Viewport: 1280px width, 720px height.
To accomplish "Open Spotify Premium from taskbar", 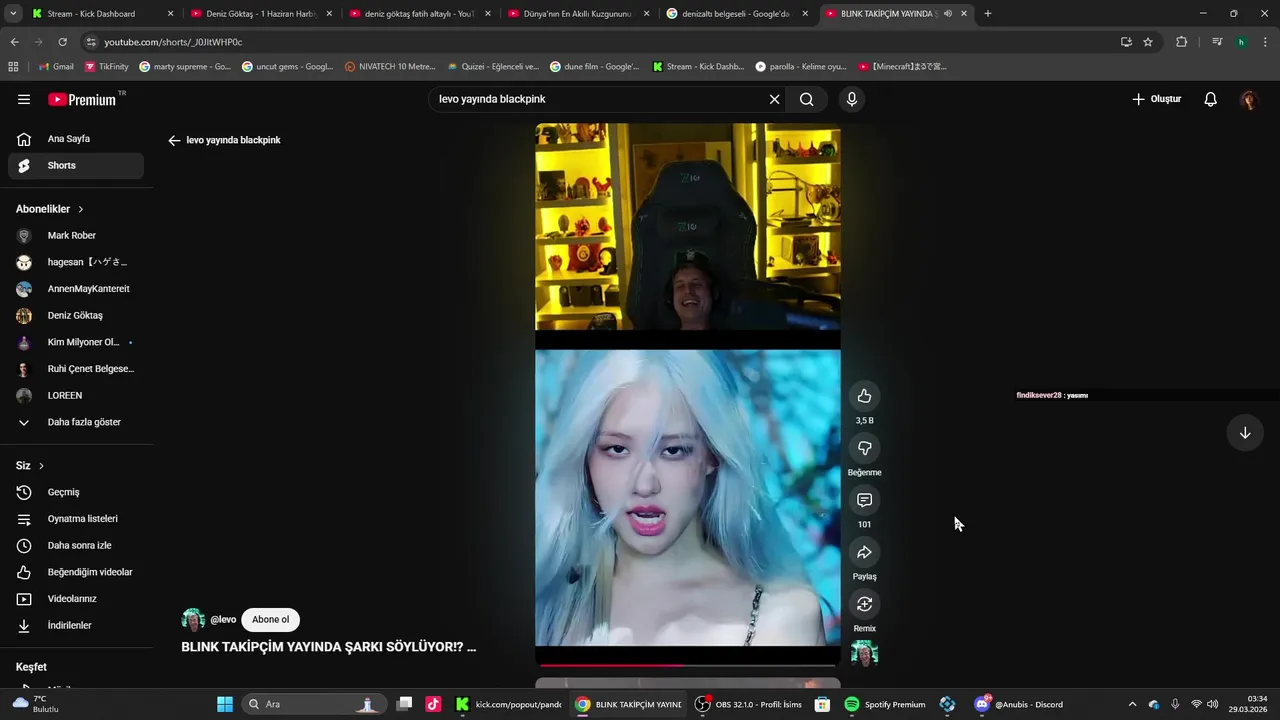I will [886, 704].
